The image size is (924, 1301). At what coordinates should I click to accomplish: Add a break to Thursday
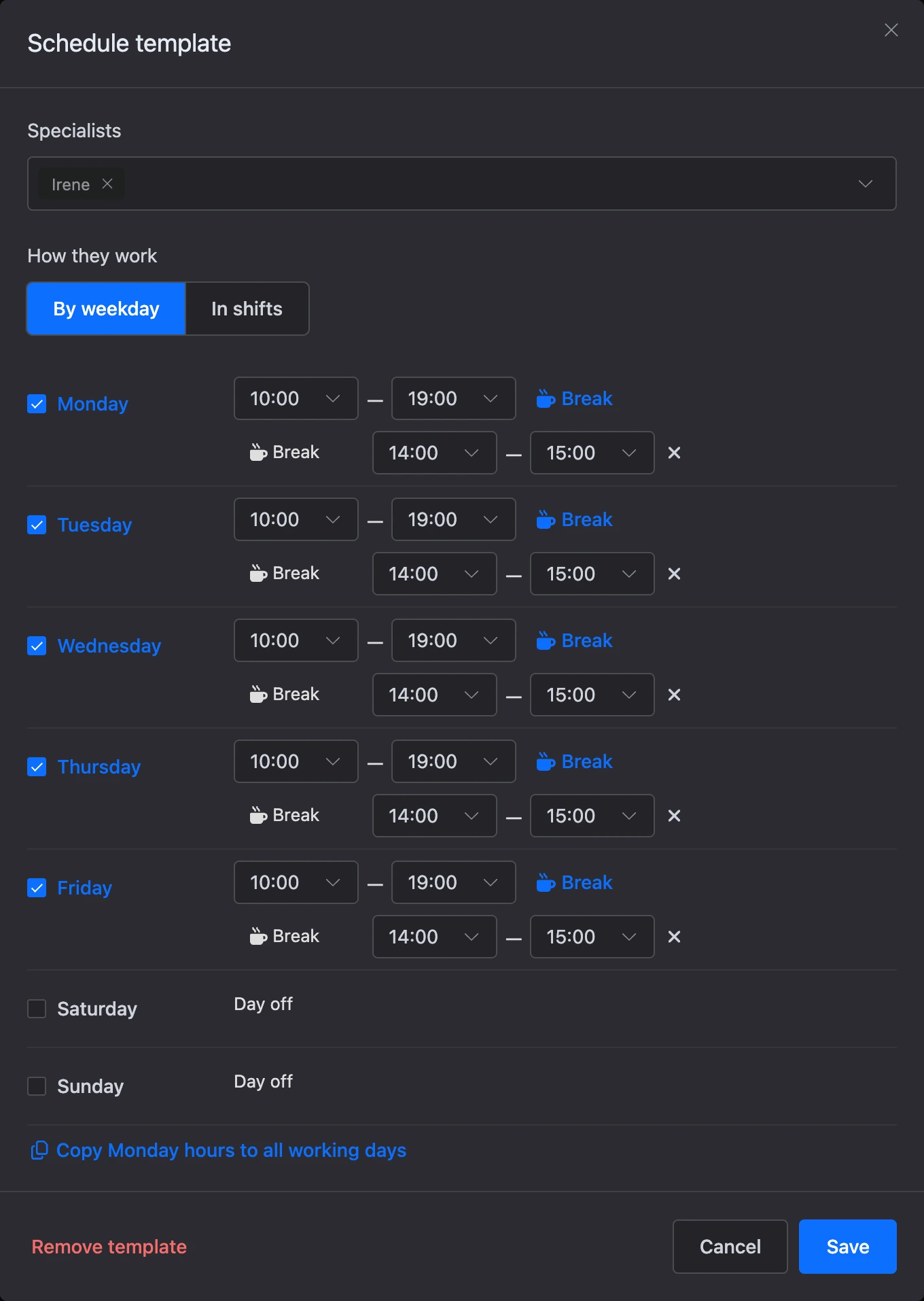coord(574,761)
